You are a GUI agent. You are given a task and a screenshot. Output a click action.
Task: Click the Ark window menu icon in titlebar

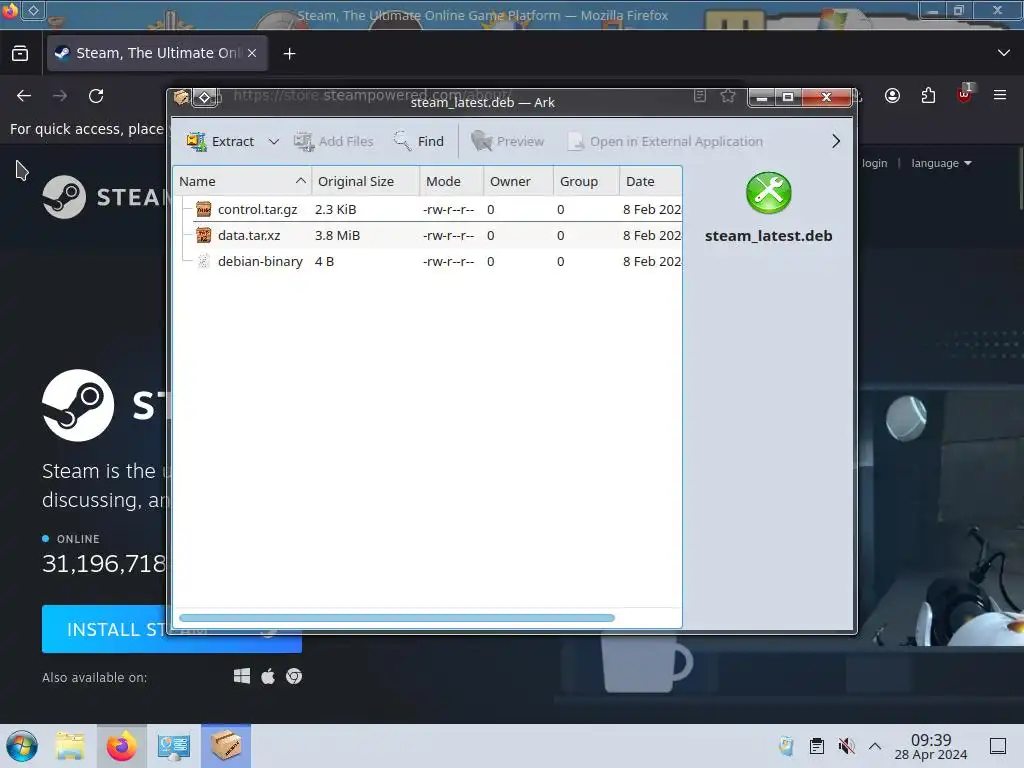pyautogui.click(x=181, y=98)
